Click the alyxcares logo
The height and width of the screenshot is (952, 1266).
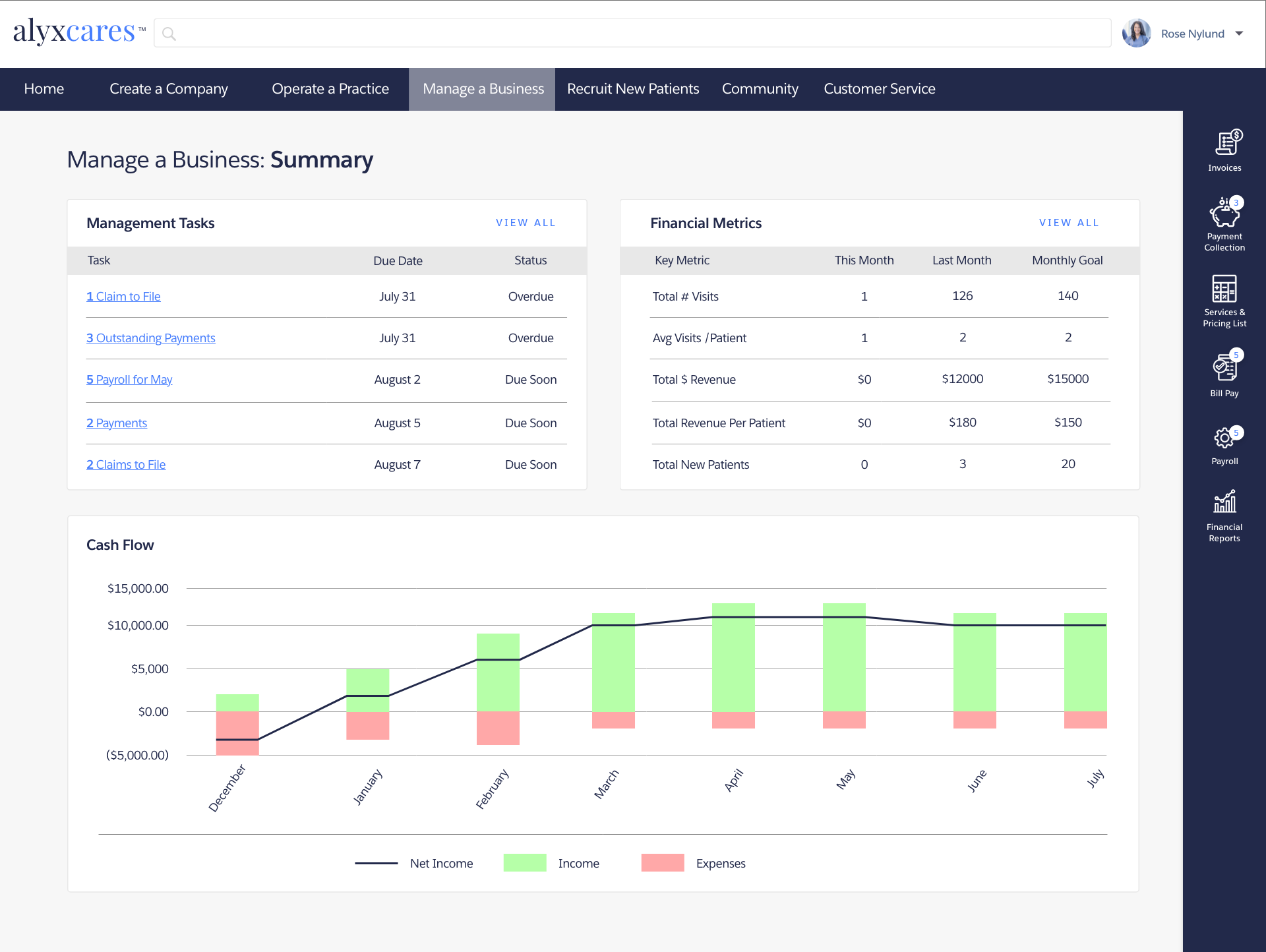[x=75, y=32]
